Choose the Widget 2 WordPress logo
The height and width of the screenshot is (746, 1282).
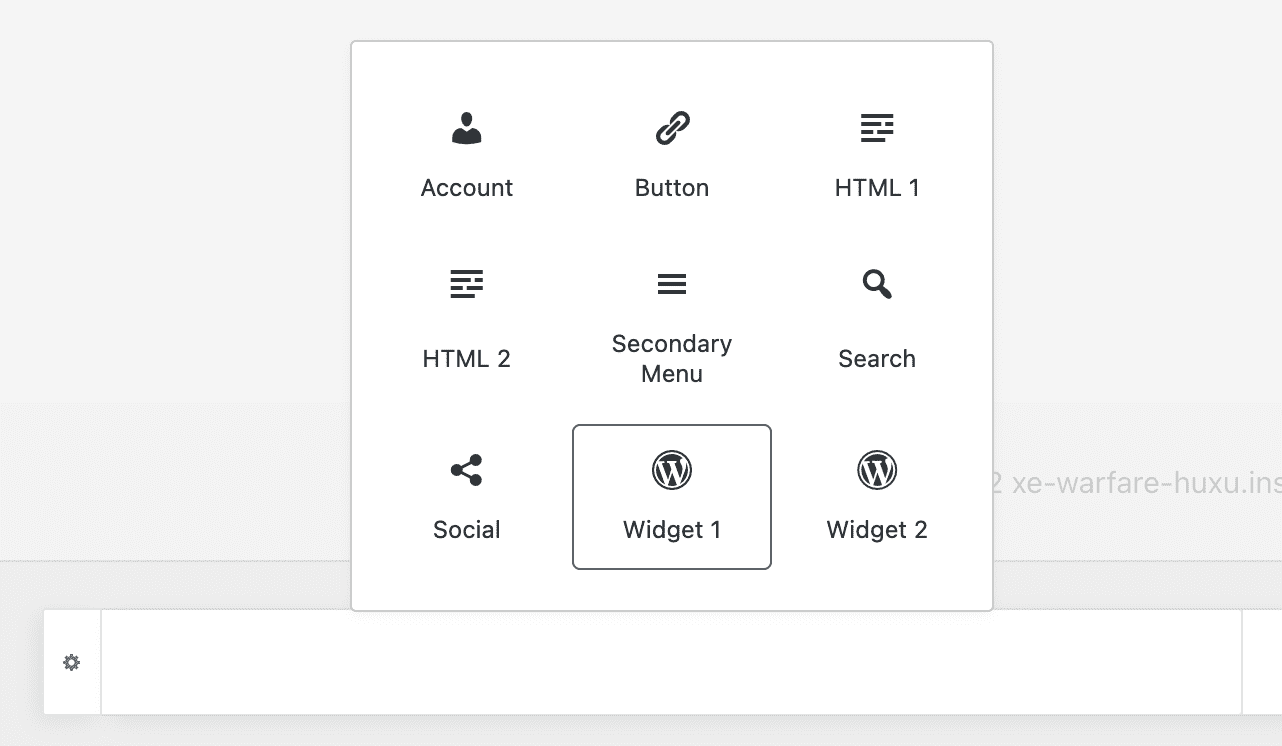(x=877, y=470)
